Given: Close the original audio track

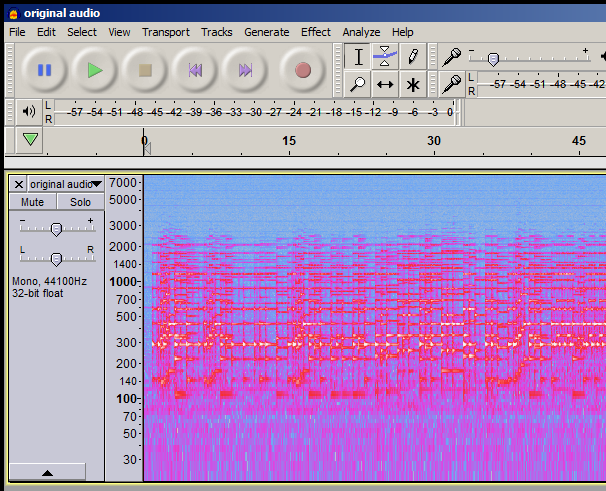Looking at the screenshot, I should [18, 184].
